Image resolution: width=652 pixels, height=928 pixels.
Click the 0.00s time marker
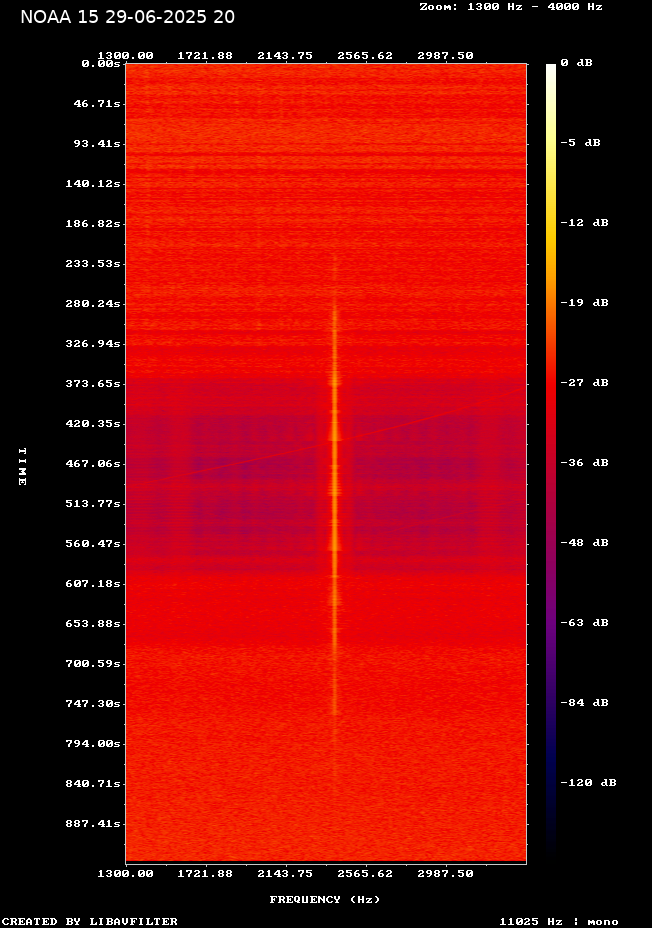click(100, 63)
